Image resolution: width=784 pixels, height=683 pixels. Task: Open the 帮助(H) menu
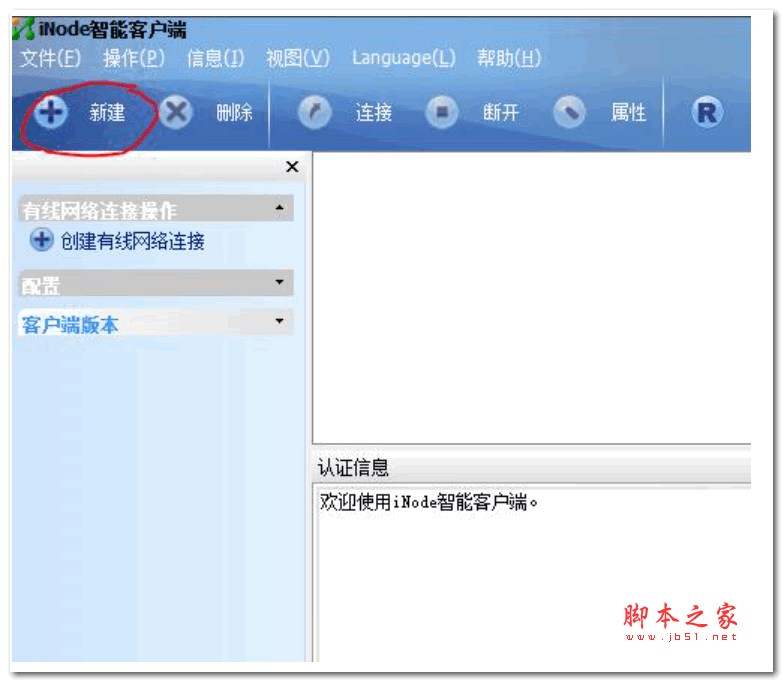coord(509,58)
